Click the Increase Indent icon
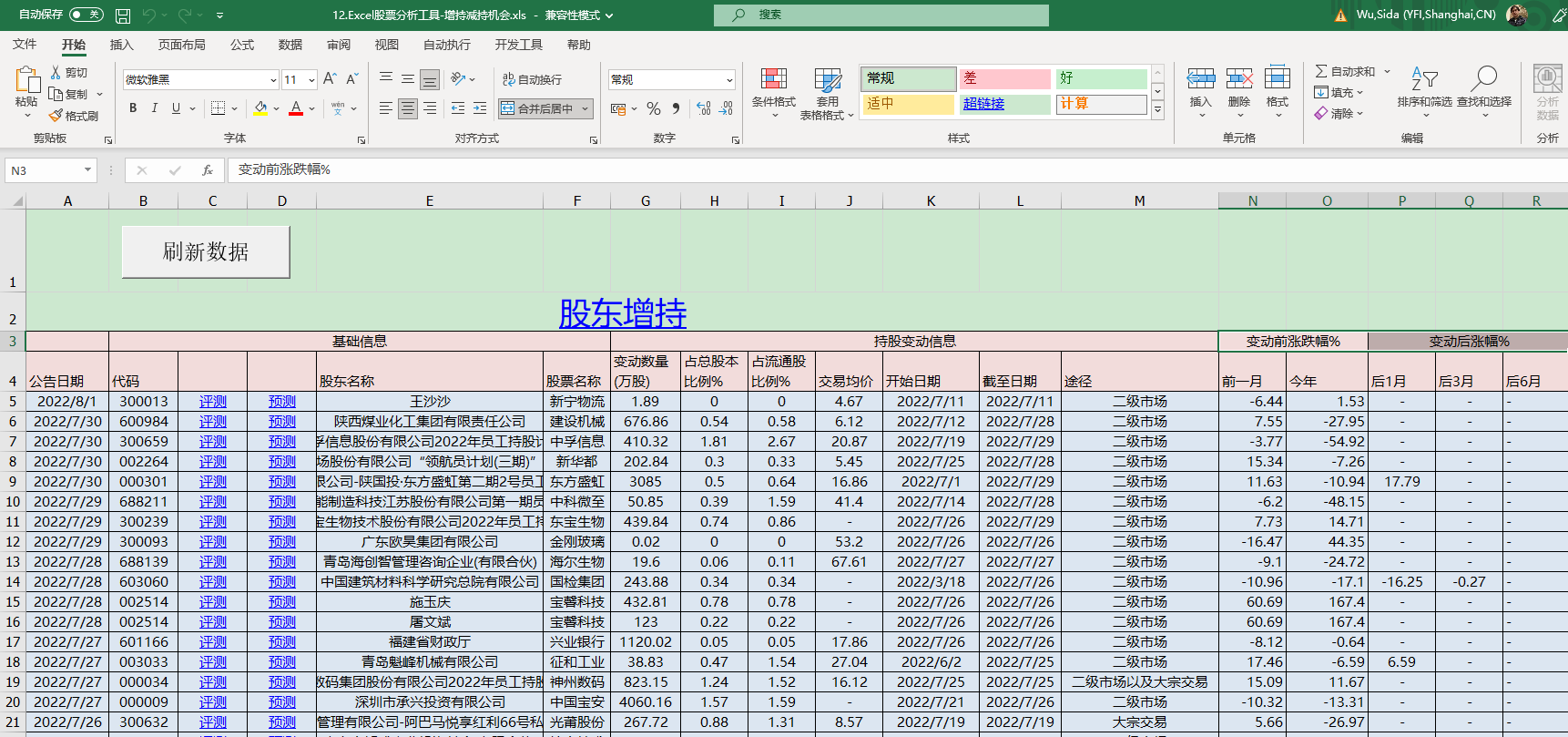 [480, 108]
